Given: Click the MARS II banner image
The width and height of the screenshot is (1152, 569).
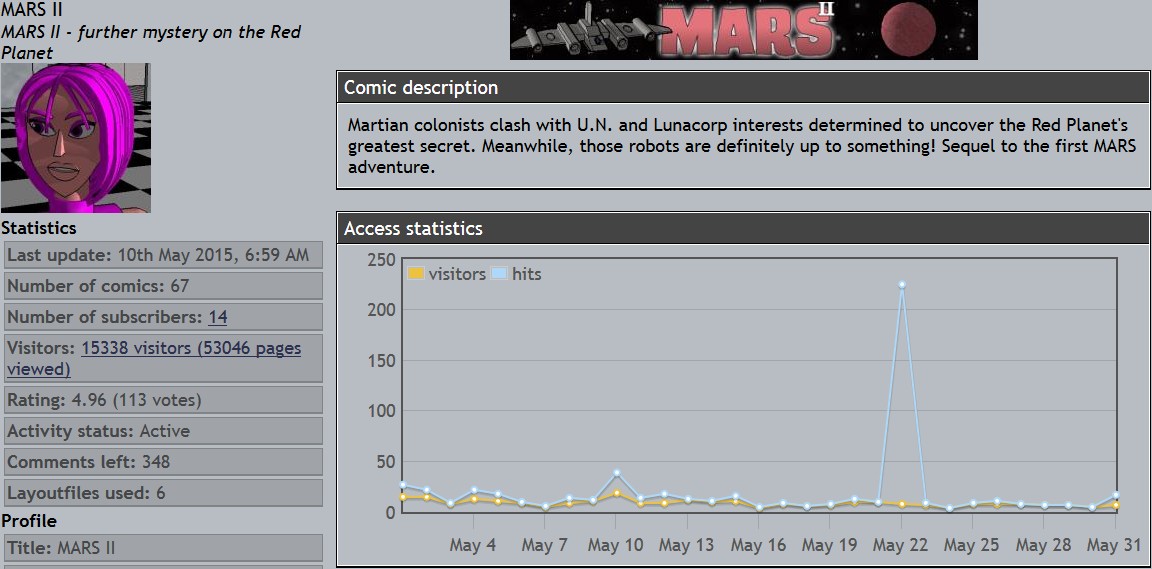Looking at the screenshot, I should tap(743, 30).
